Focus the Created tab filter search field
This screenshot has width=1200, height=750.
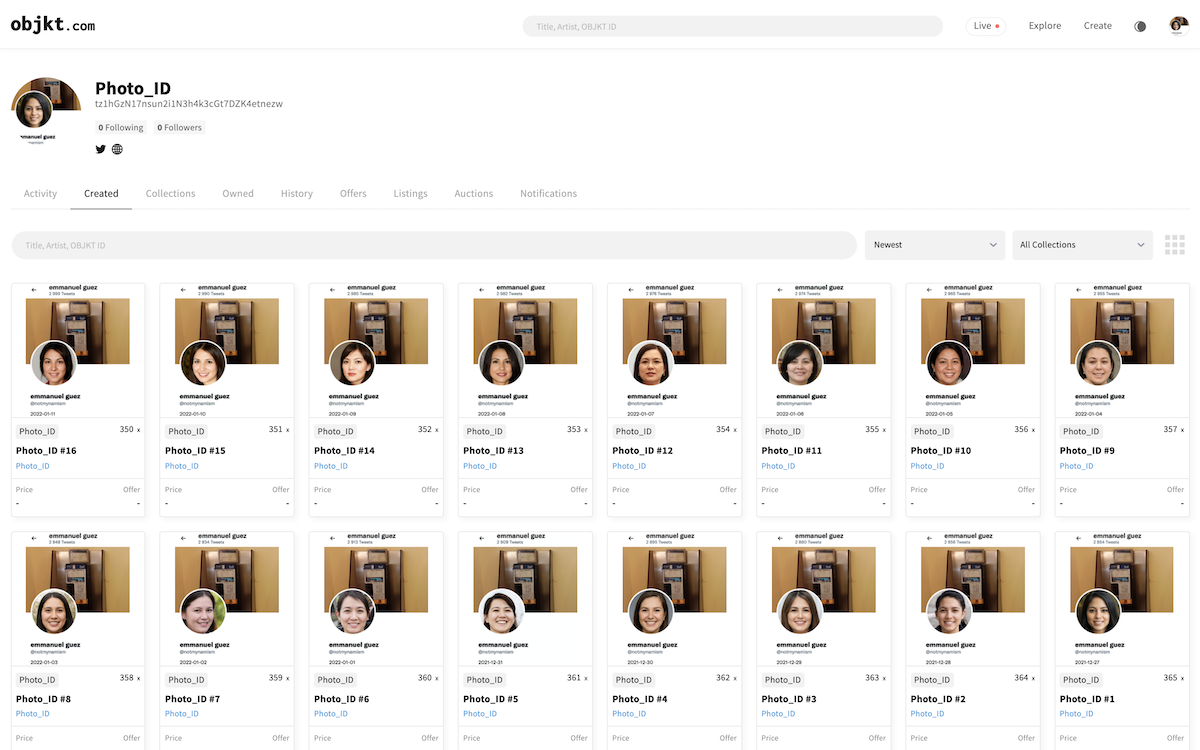click(x=434, y=245)
